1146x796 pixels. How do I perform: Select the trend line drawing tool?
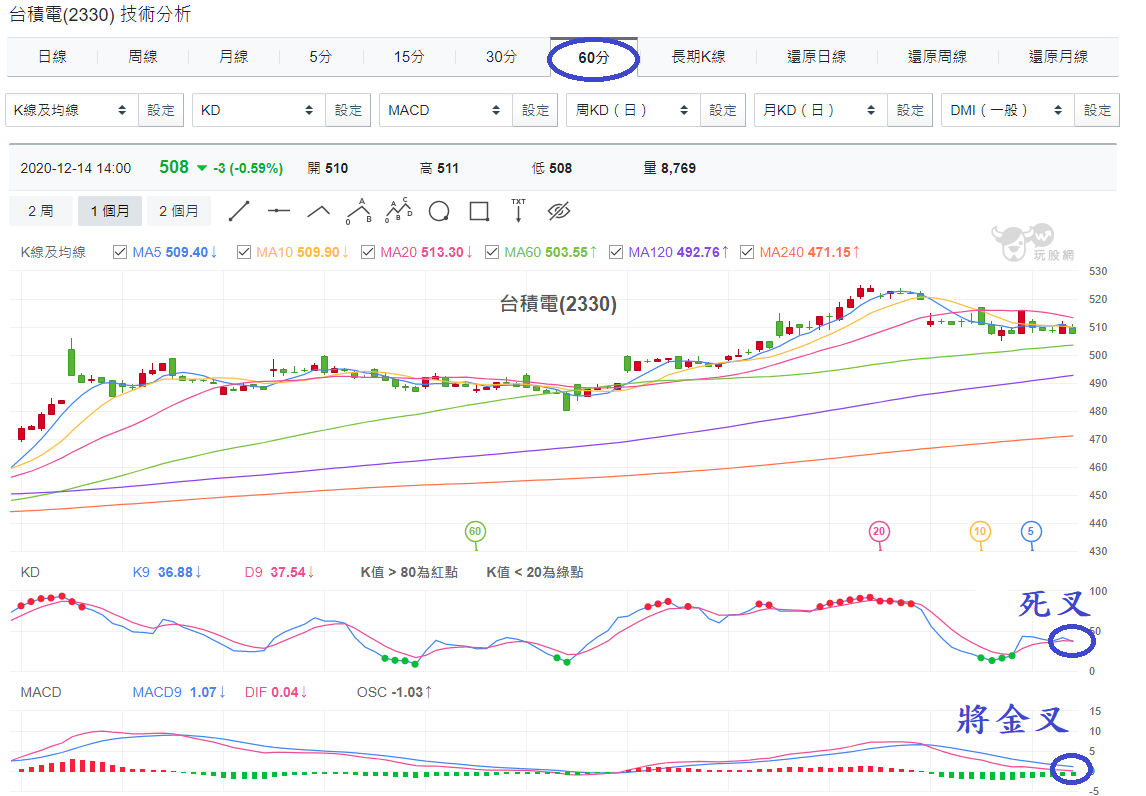coord(239,211)
